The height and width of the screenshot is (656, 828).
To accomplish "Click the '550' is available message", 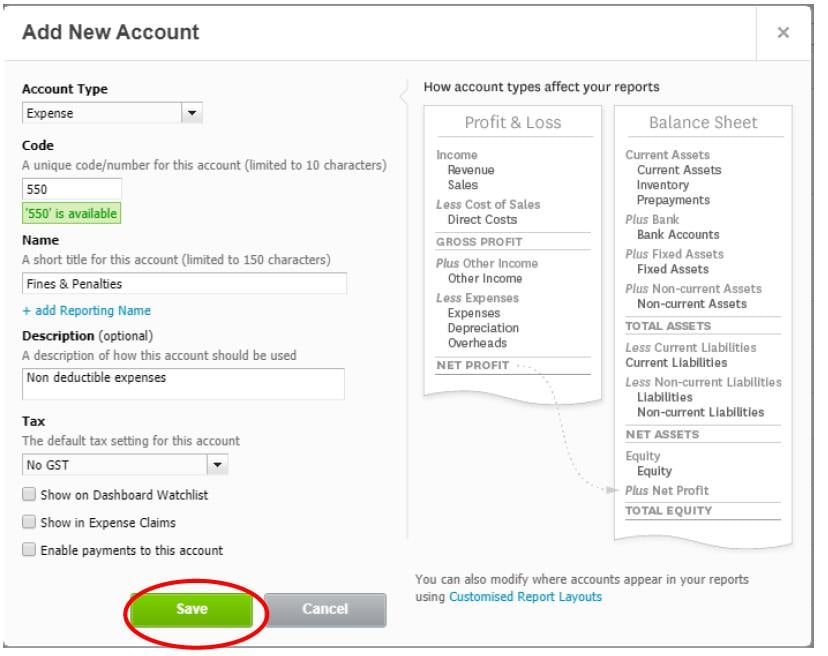I will click(71, 213).
